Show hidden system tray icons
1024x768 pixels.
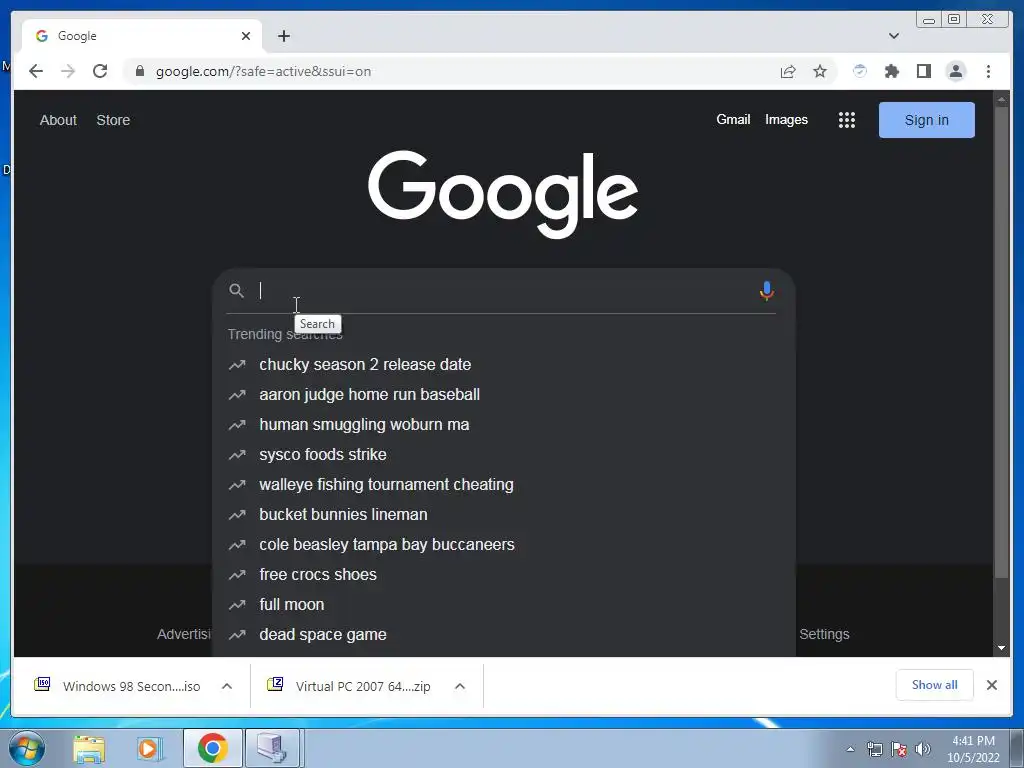(x=850, y=749)
